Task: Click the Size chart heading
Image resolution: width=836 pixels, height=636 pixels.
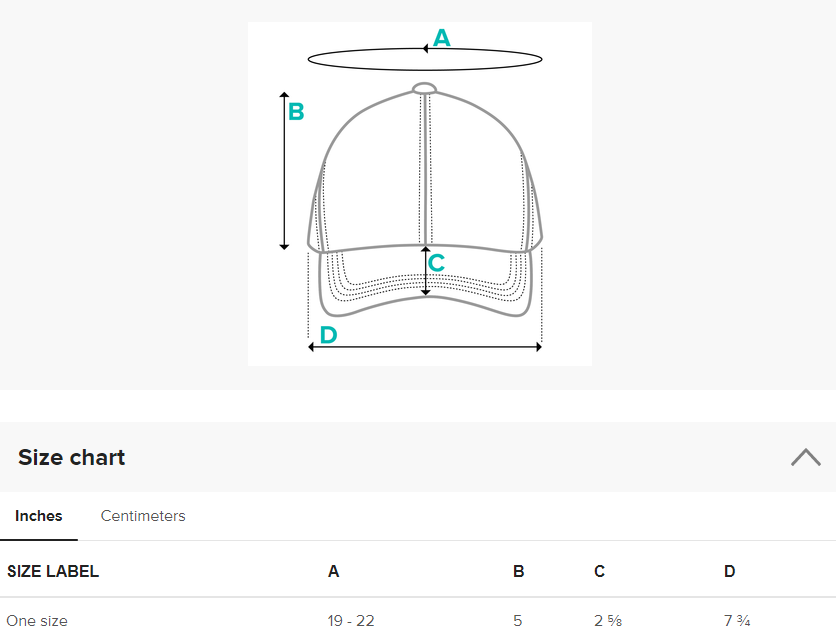Action: coord(71,457)
